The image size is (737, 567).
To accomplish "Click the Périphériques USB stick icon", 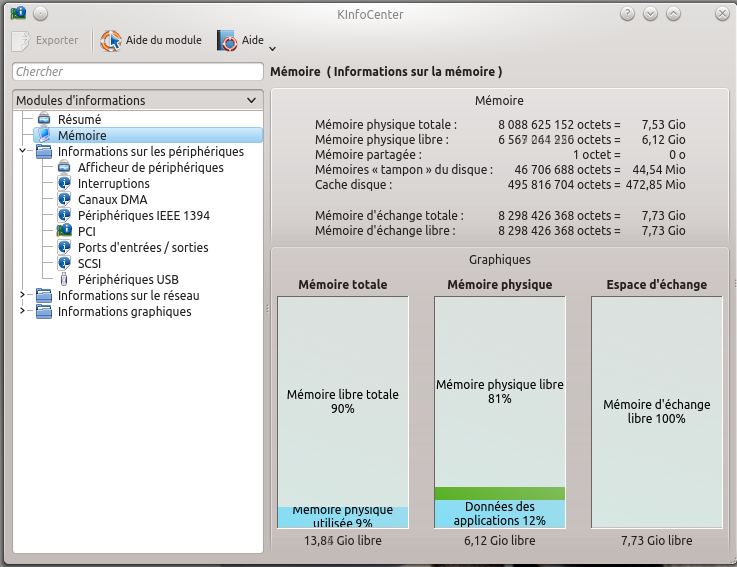I will tap(64, 279).
